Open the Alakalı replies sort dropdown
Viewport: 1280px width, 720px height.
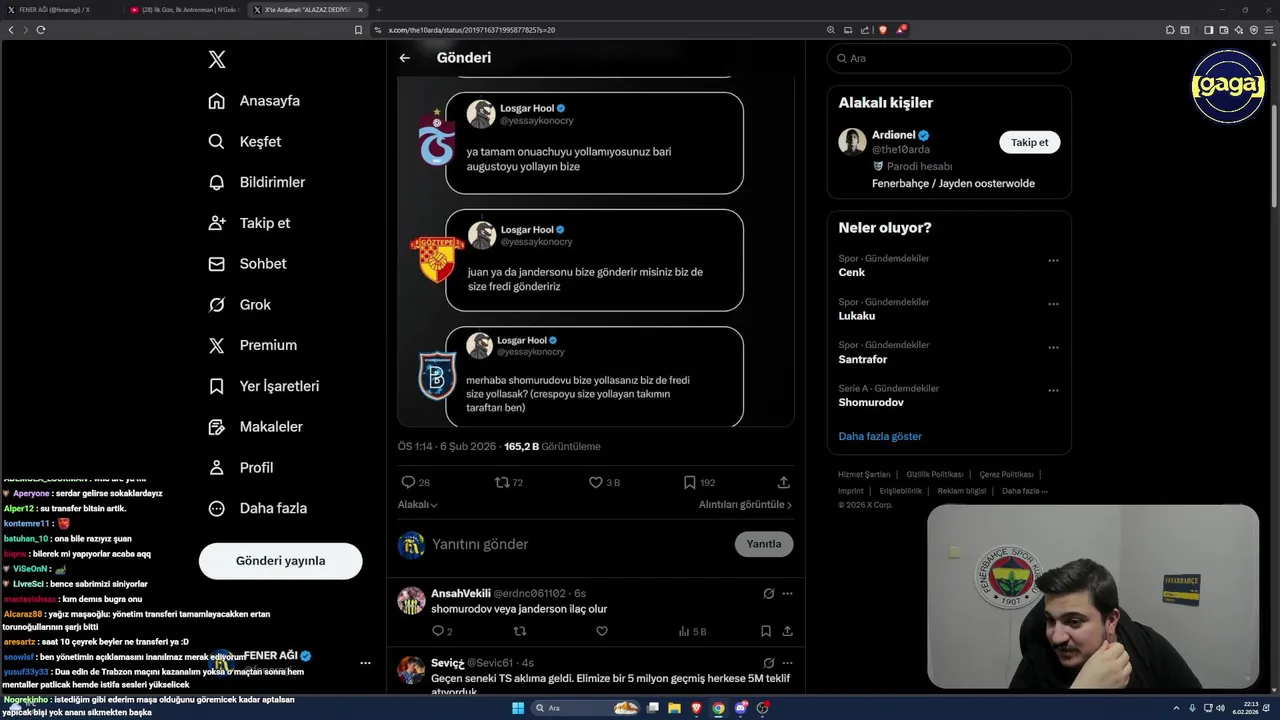click(418, 505)
